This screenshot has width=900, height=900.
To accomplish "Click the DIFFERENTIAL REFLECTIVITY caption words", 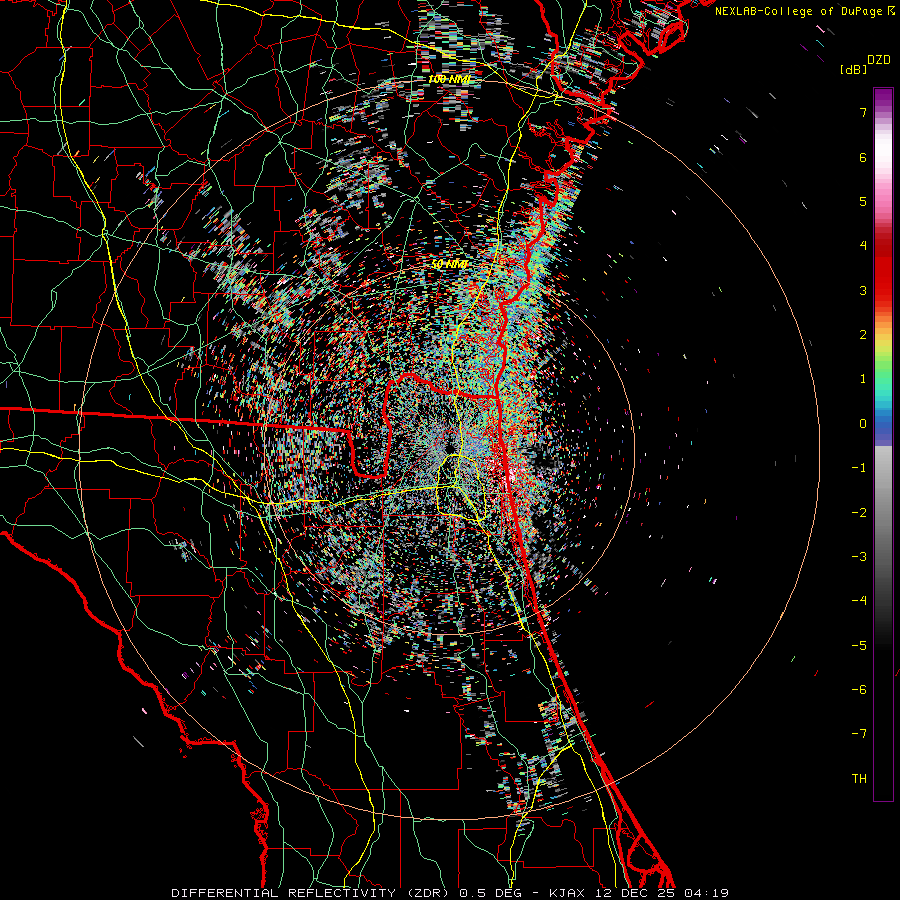I will coord(284,893).
